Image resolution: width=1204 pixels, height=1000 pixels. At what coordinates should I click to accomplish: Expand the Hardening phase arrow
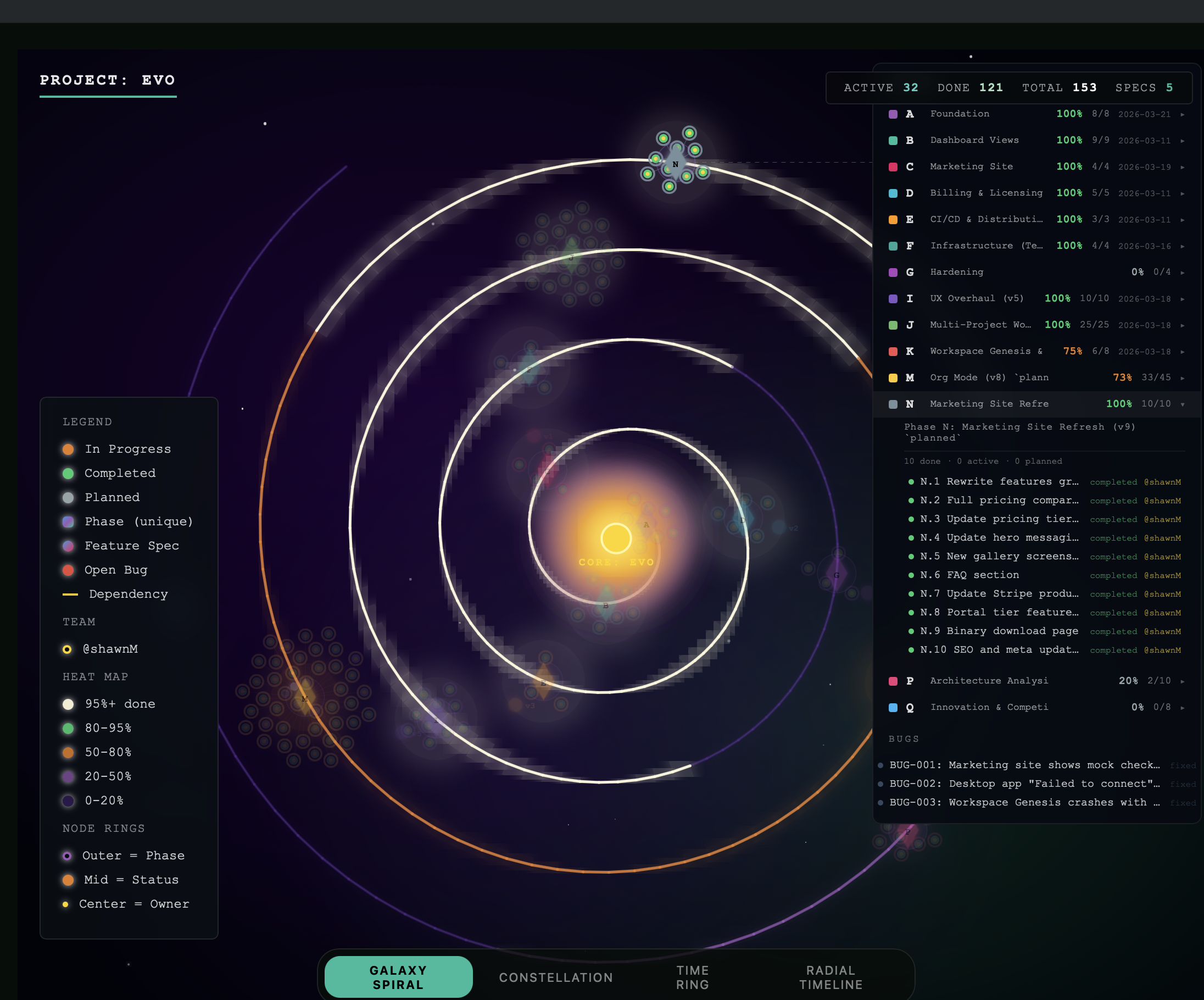[1182, 273]
